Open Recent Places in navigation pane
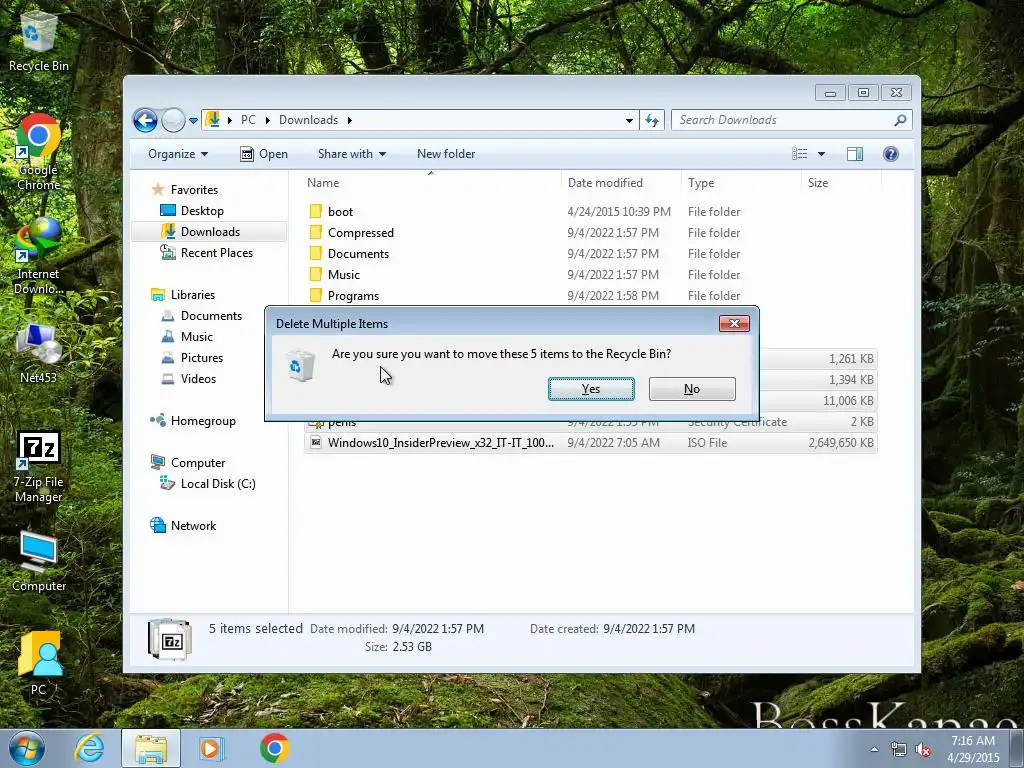This screenshot has height=768, width=1024. [x=206, y=253]
